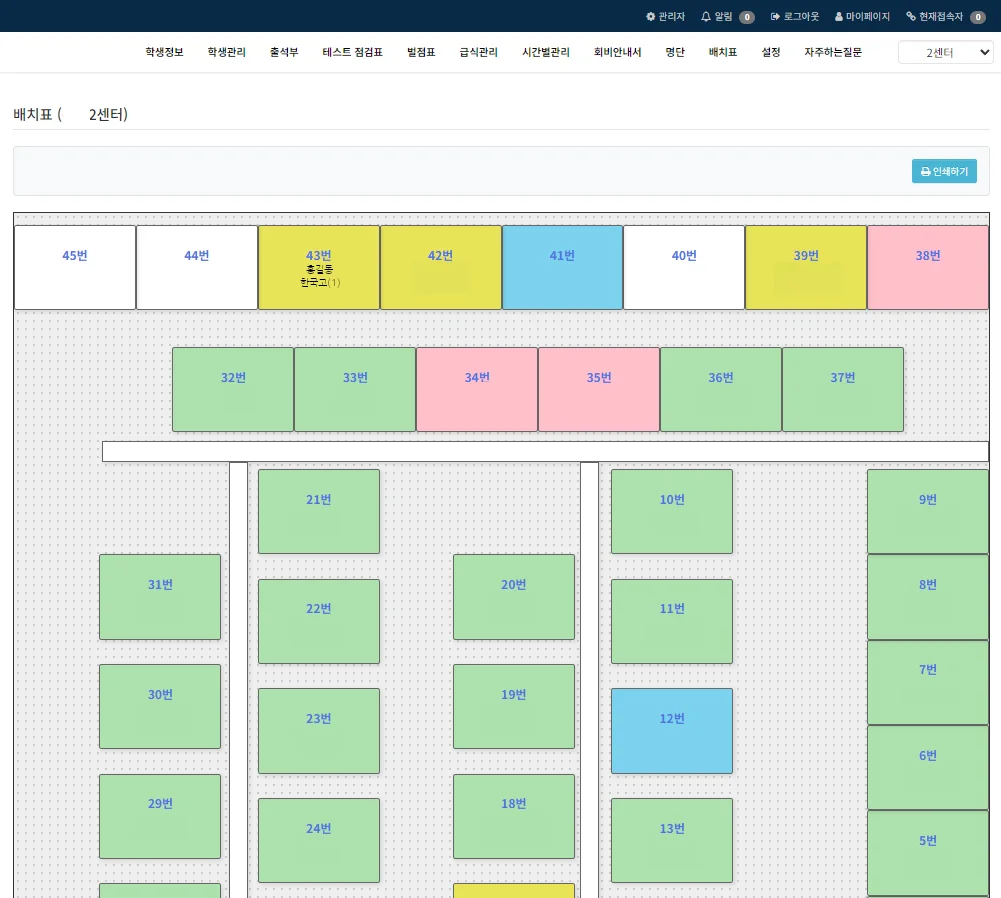Select yellow seat 42번
Screen dimensions: 1001x898
click(440, 267)
